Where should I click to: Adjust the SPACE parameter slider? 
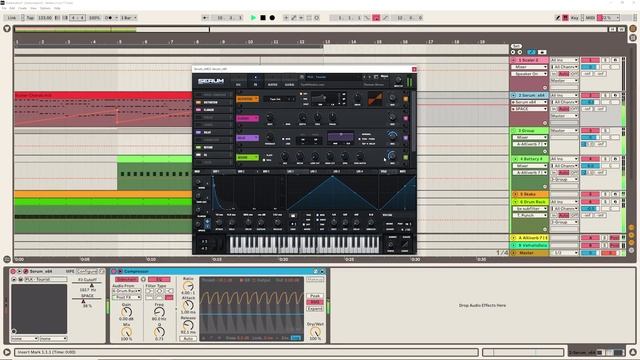87,300
